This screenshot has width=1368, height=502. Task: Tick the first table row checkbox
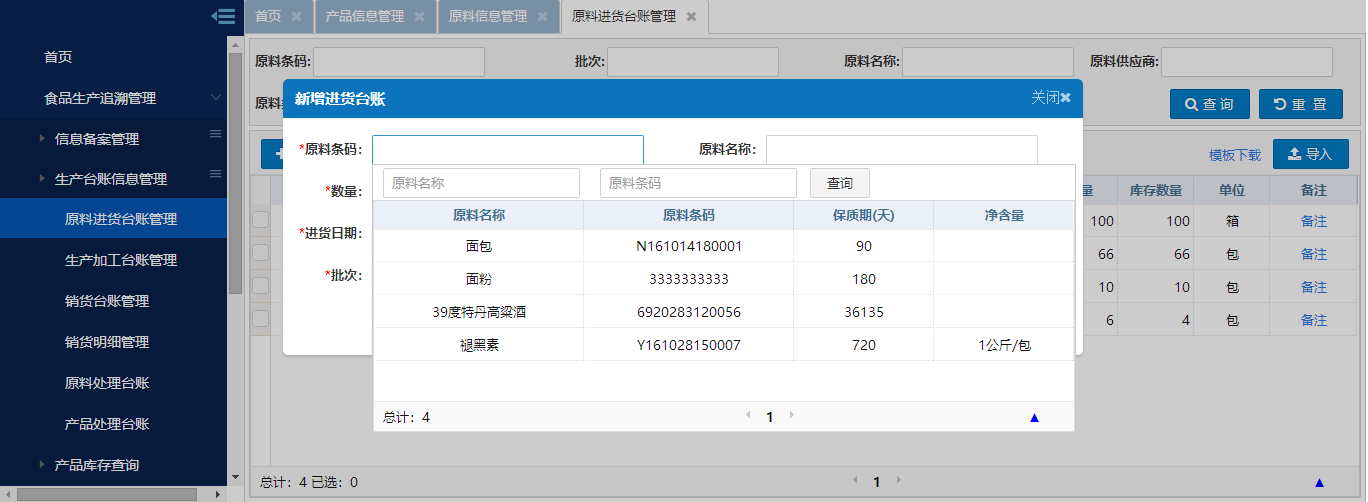tap(260, 220)
